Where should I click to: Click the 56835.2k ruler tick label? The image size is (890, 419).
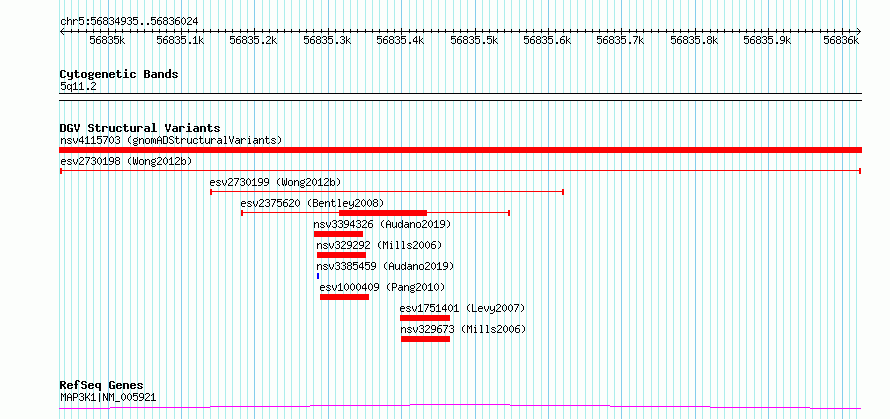[253, 40]
